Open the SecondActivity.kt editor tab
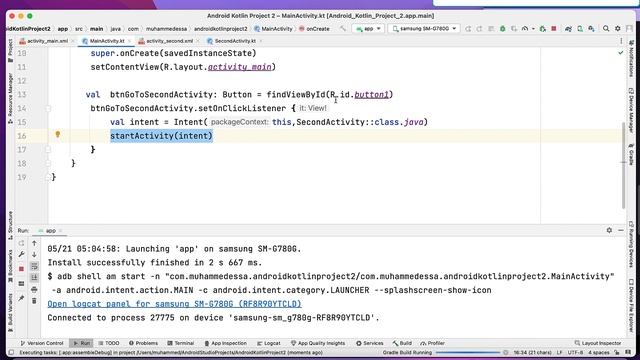This screenshot has width=640, height=360. click(x=235, y=41)
